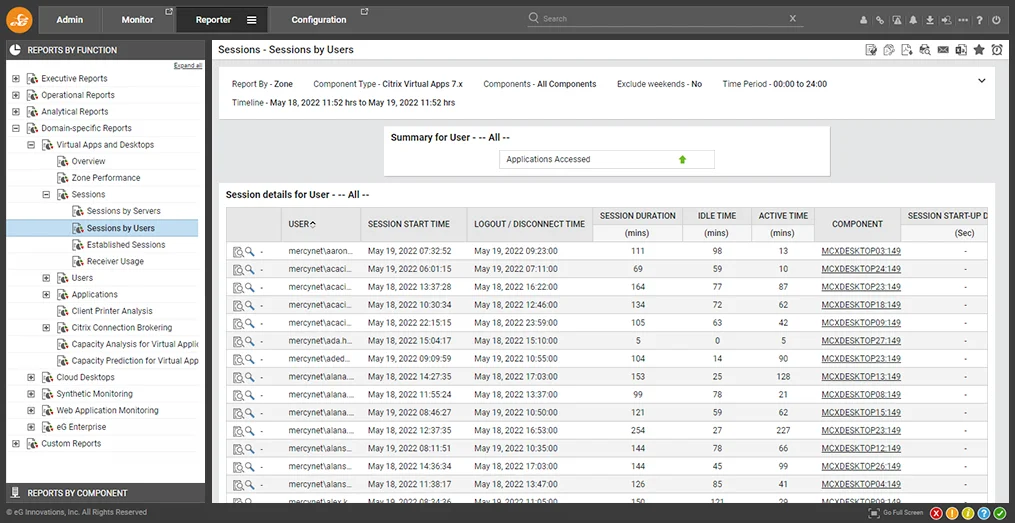This screenshot has width=1015, height=523.
Task: Click the magnifier icon in aaron row
Action: click(249, 251)
